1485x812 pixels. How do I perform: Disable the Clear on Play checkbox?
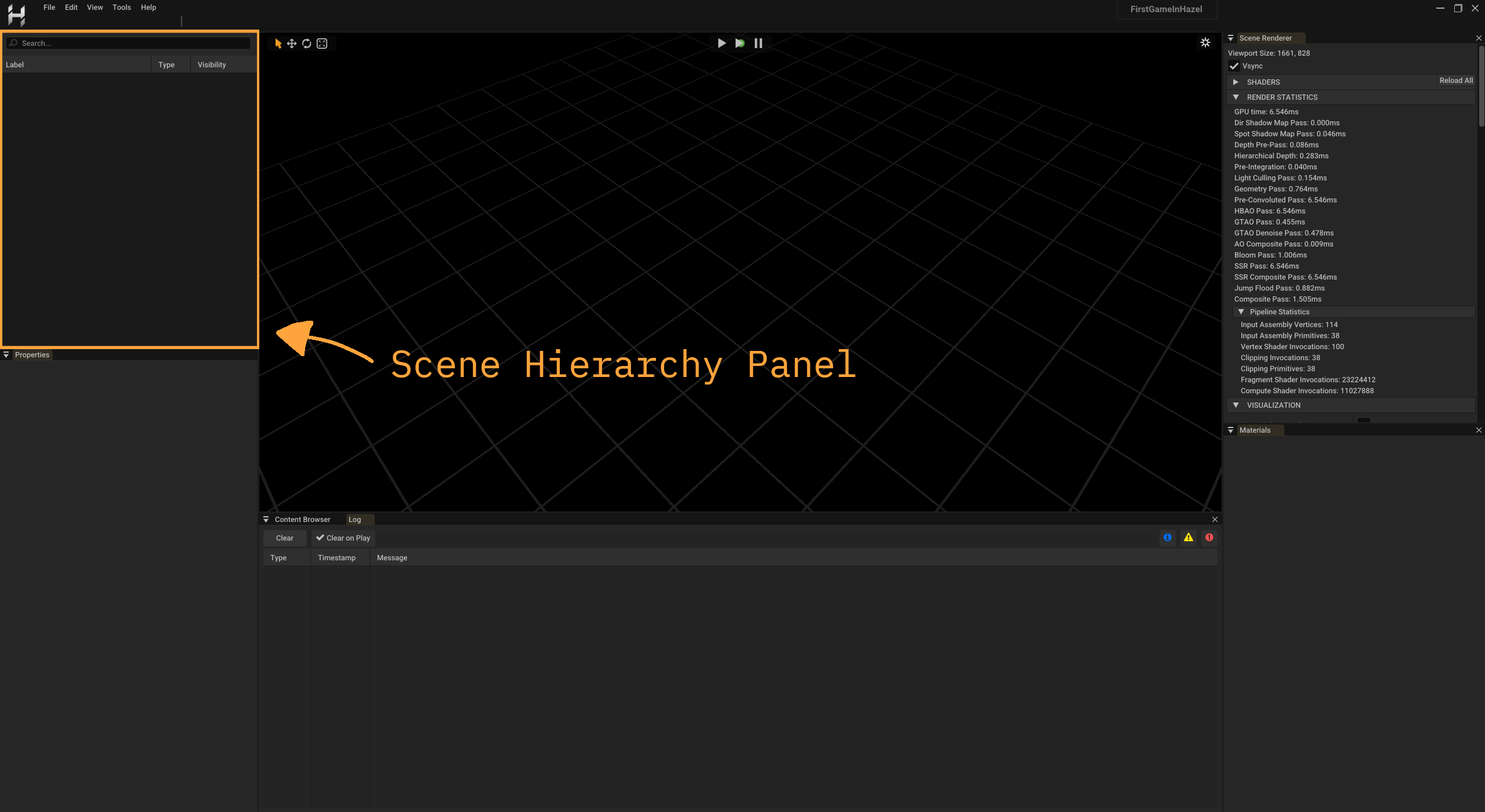tap(321, 538)
